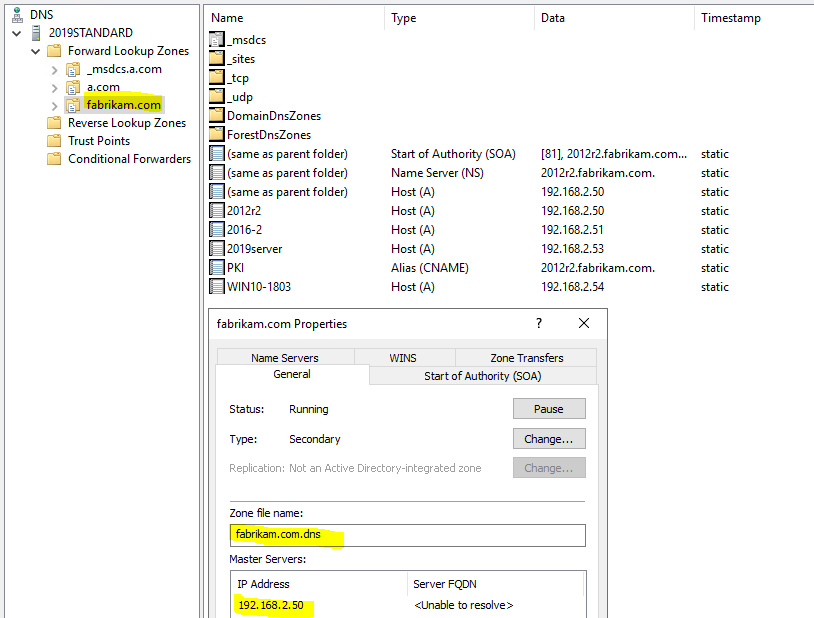Click the [81], 2012r2.fabrikam.com data cell
814x618 pixels.
tap(614, 154)
